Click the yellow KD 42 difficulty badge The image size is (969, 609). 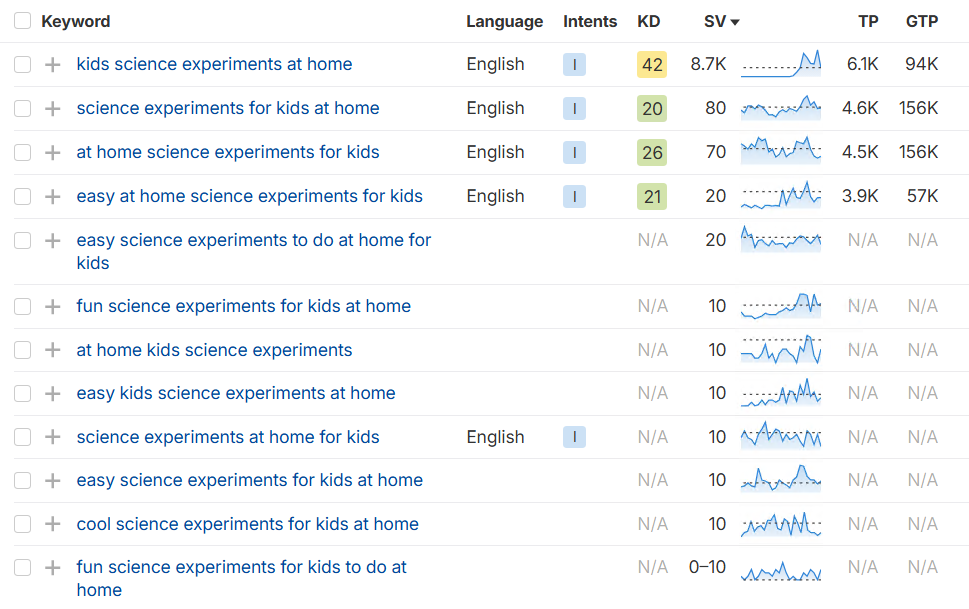click(x=652, y=64)
